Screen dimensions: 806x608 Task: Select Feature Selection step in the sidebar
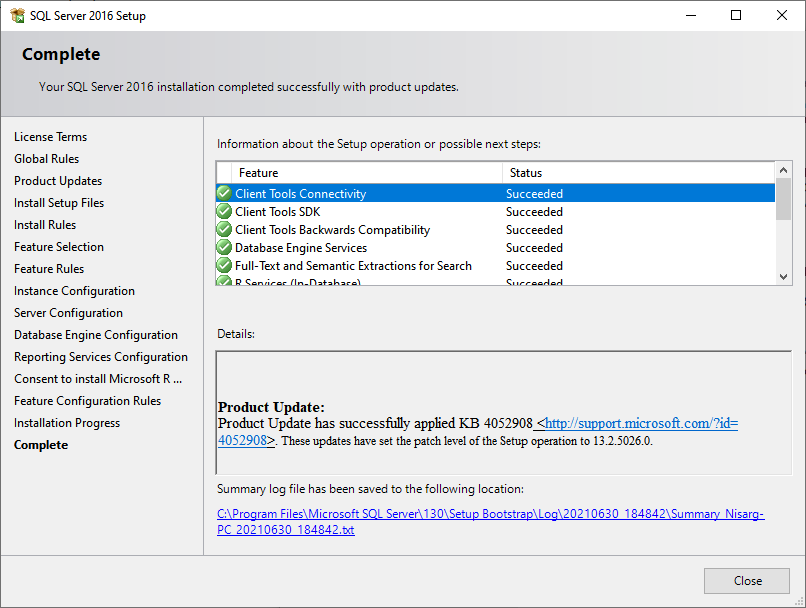(58, 246)
